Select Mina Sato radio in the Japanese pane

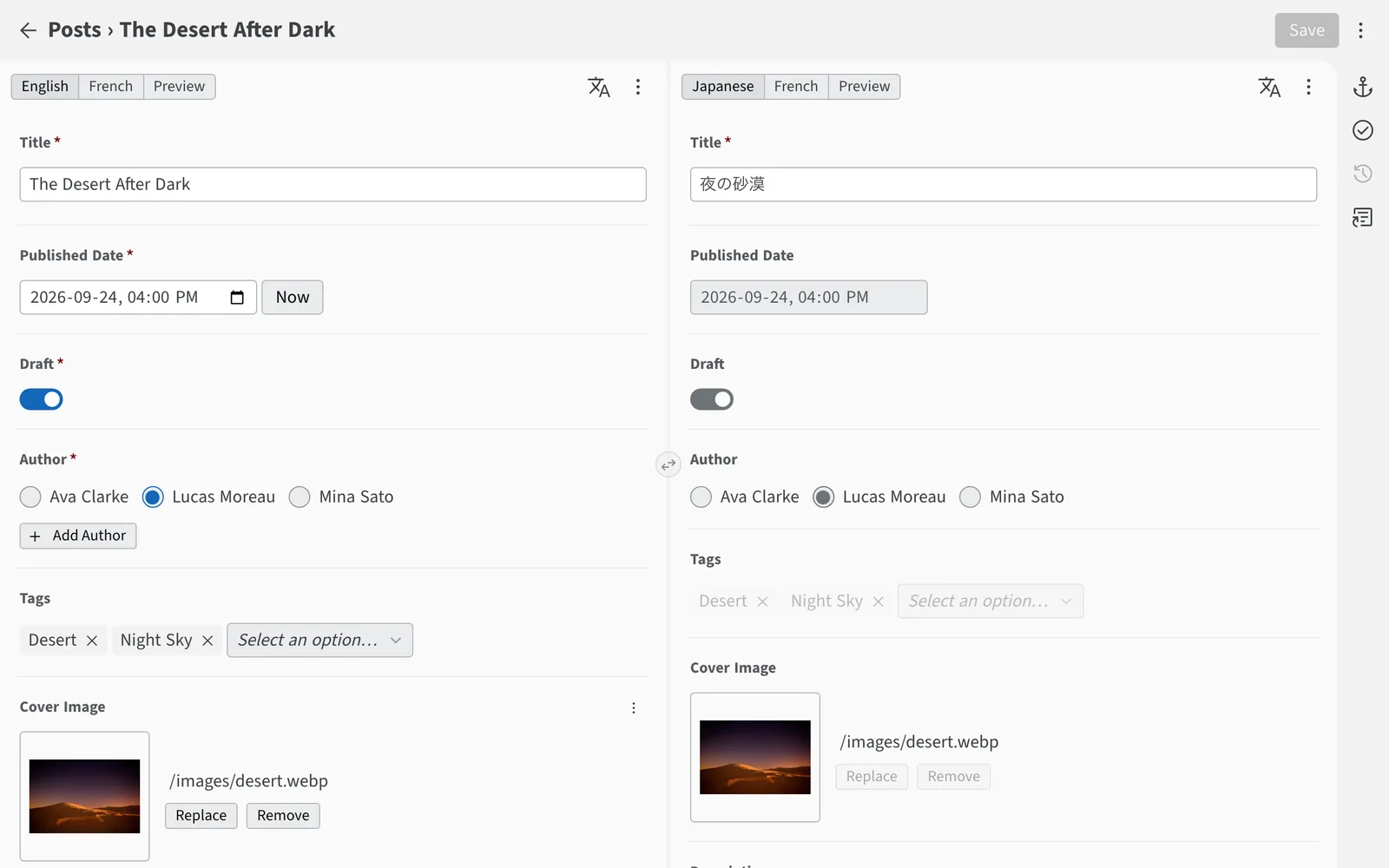(x=970, y=497)
